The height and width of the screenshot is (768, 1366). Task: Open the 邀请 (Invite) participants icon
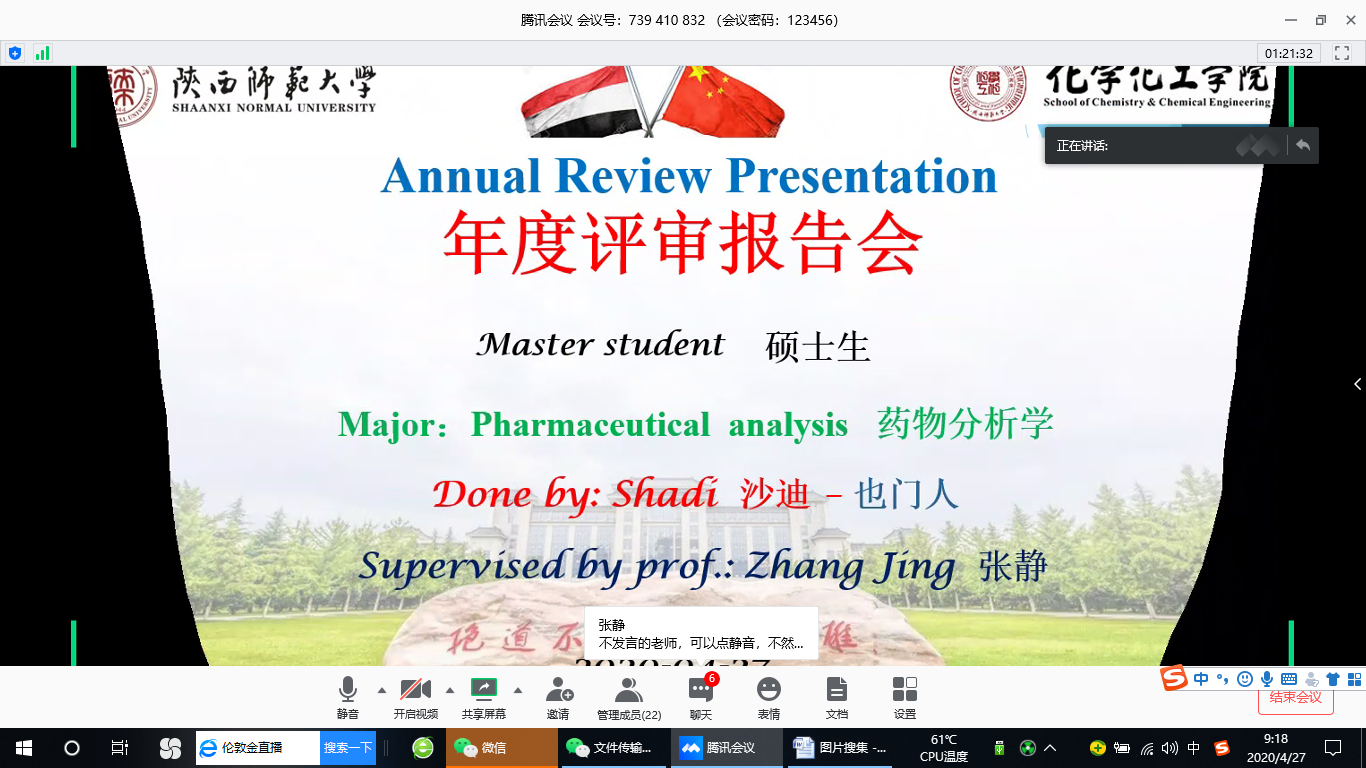click(558, 697)
